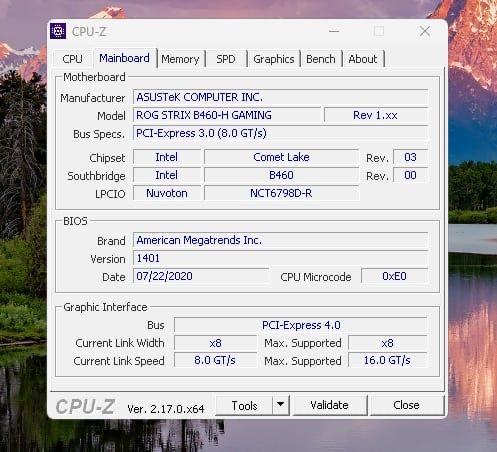Image resolution: width=497 pixels, height=452 pixels.
Task: Go to the SPD tab
Action: coord(226,59)
